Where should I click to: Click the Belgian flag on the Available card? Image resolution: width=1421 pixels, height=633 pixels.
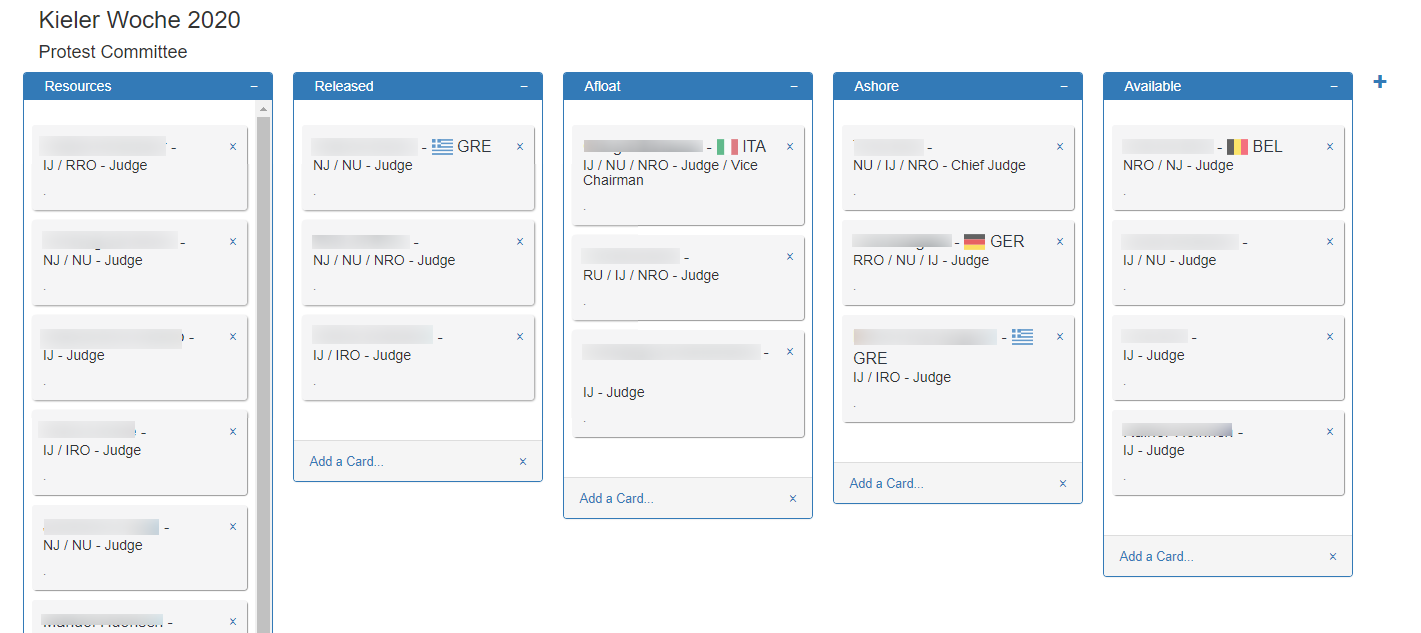click(1238, 146)
